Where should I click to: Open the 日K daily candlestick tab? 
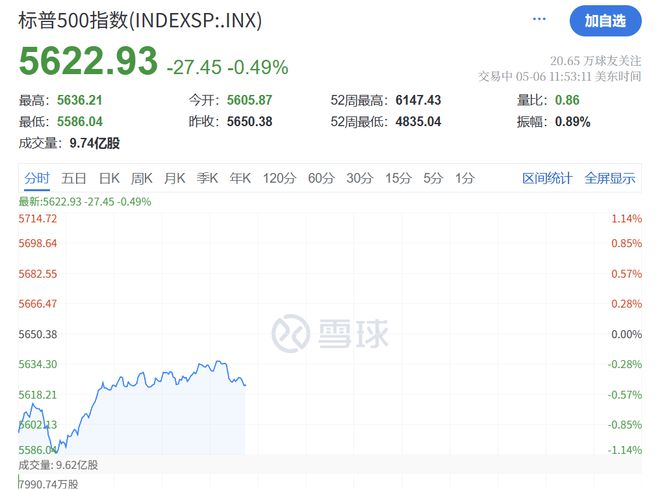[x=109, y=178]
